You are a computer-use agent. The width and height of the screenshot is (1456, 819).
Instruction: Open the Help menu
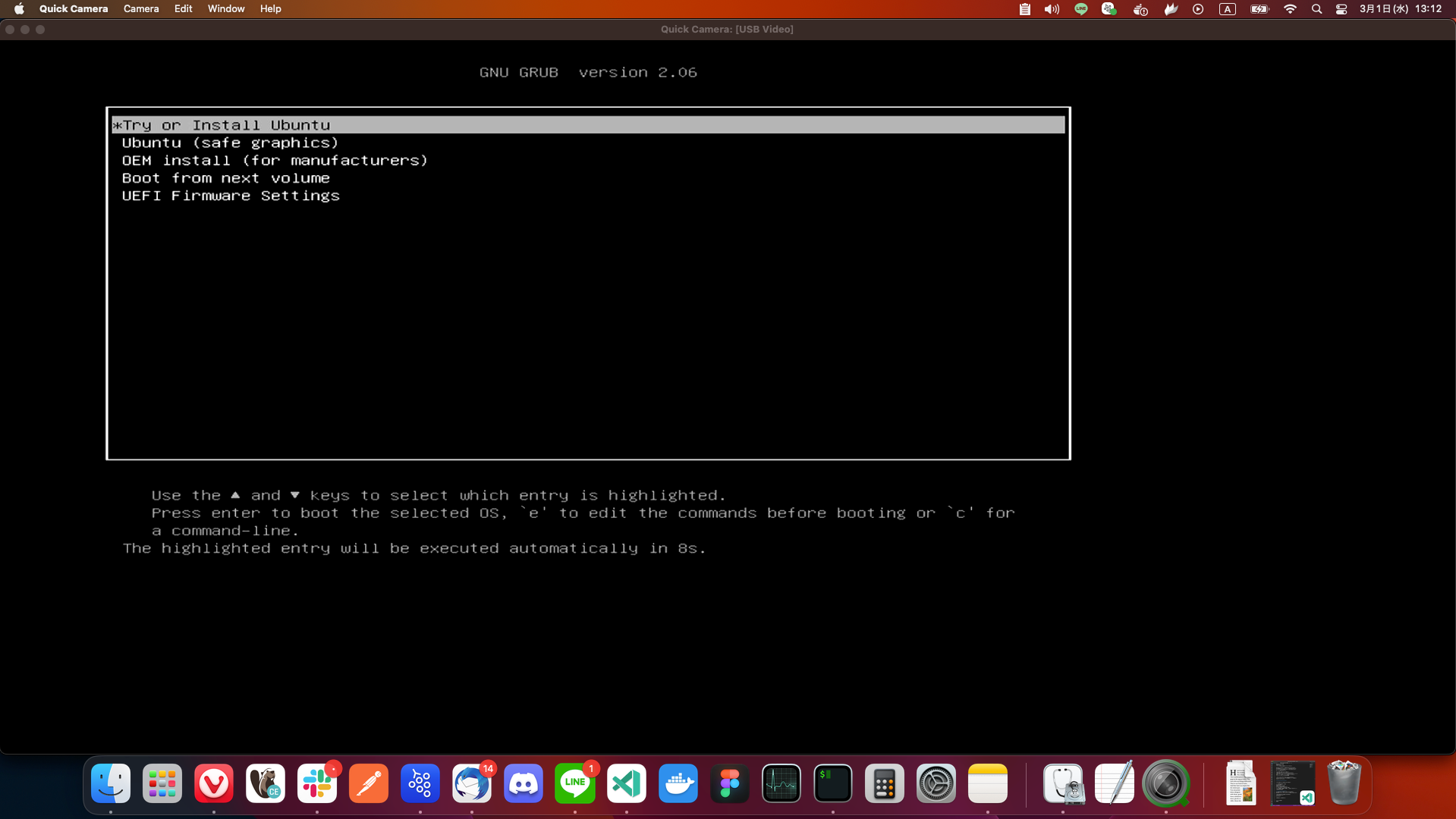pyautogui.click(x=270, y=9)
